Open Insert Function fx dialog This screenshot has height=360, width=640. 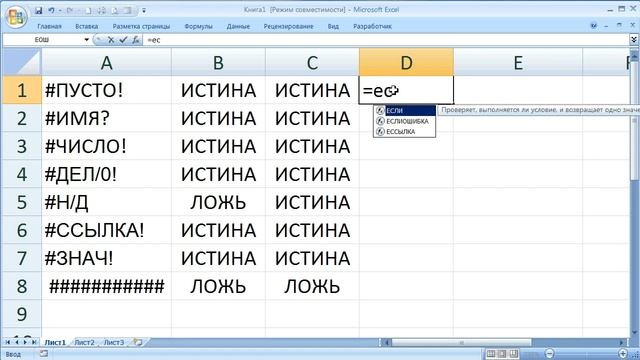[135, 40]
